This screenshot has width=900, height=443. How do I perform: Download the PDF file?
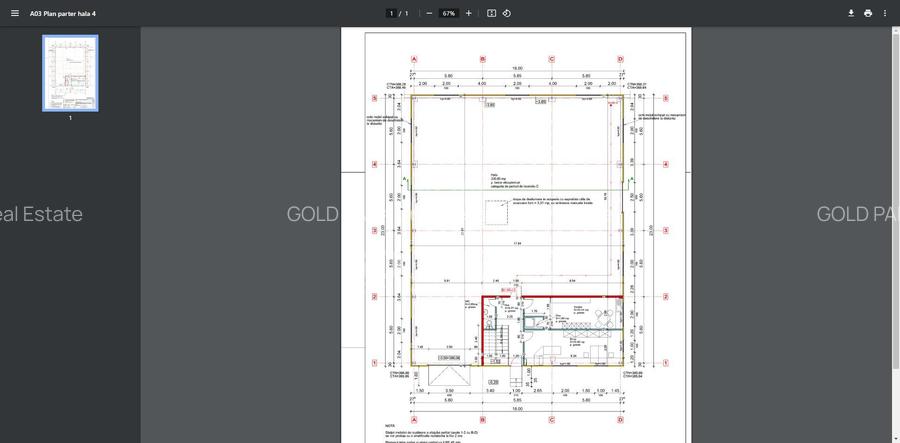click(851, 13)
